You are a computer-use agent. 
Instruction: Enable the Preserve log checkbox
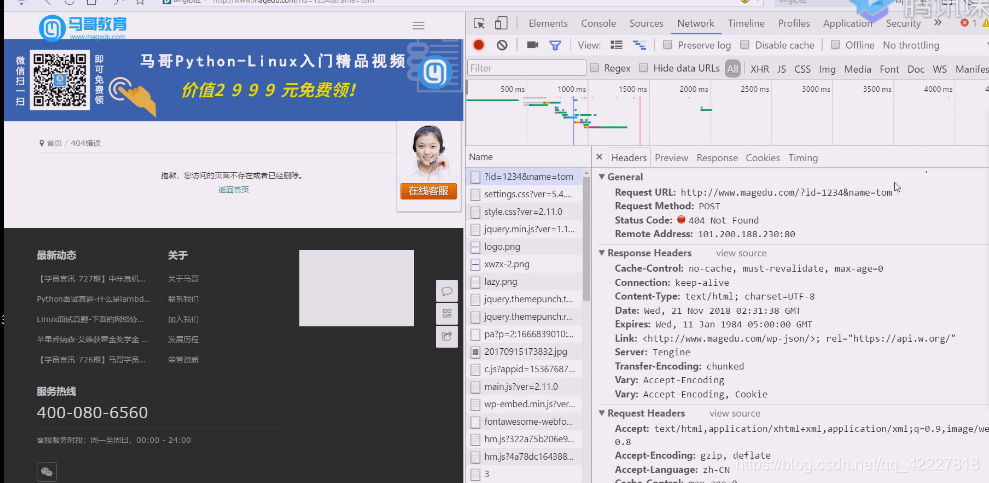667,45
